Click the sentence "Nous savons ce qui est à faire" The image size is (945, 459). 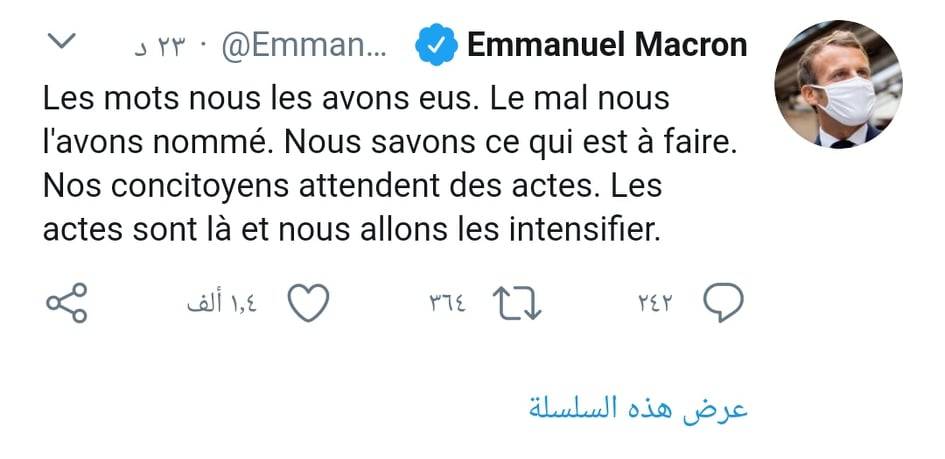pyautogui.click(x=510, y=144)
